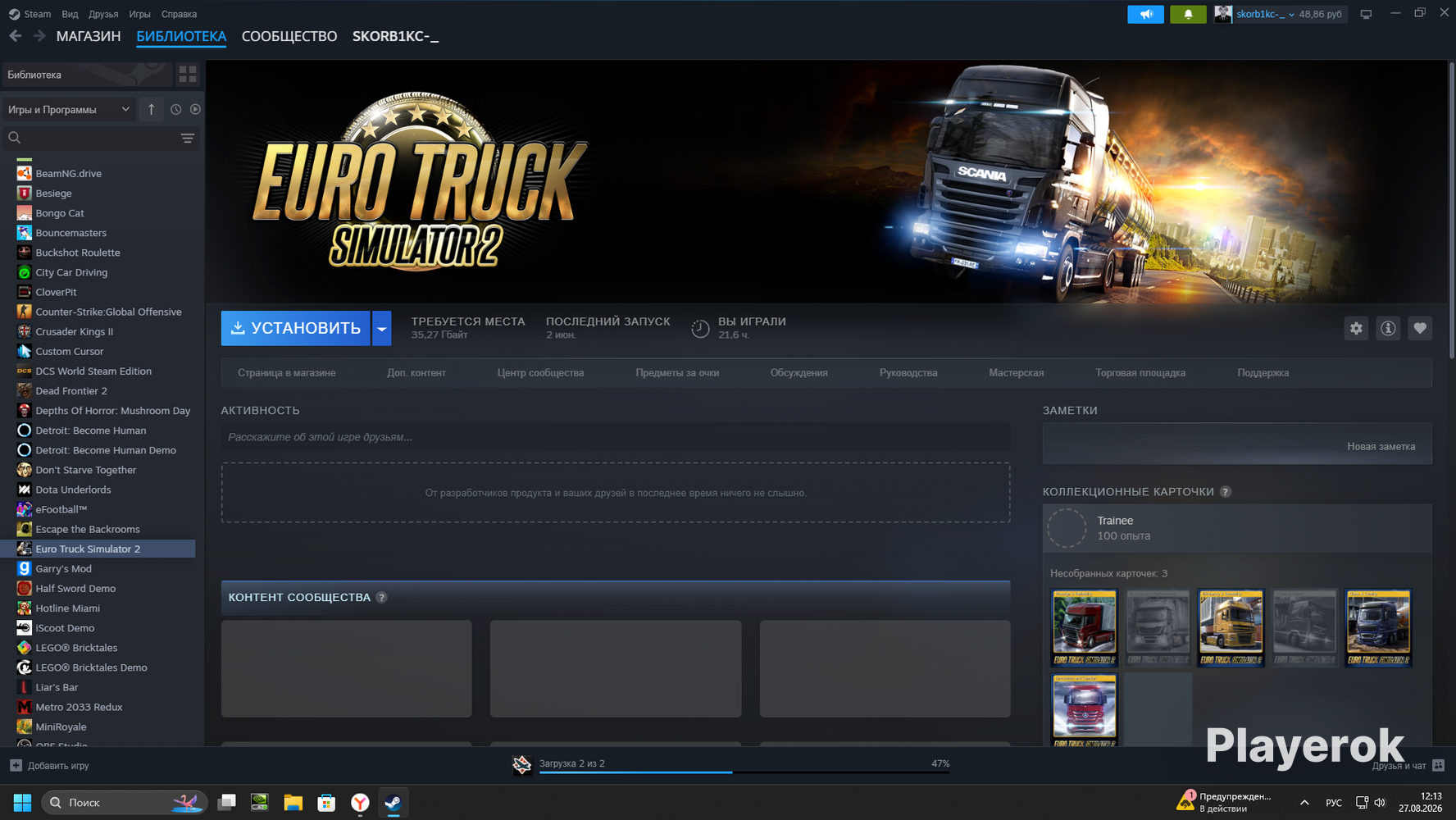Open the Windows Start menu

[23, 802]
